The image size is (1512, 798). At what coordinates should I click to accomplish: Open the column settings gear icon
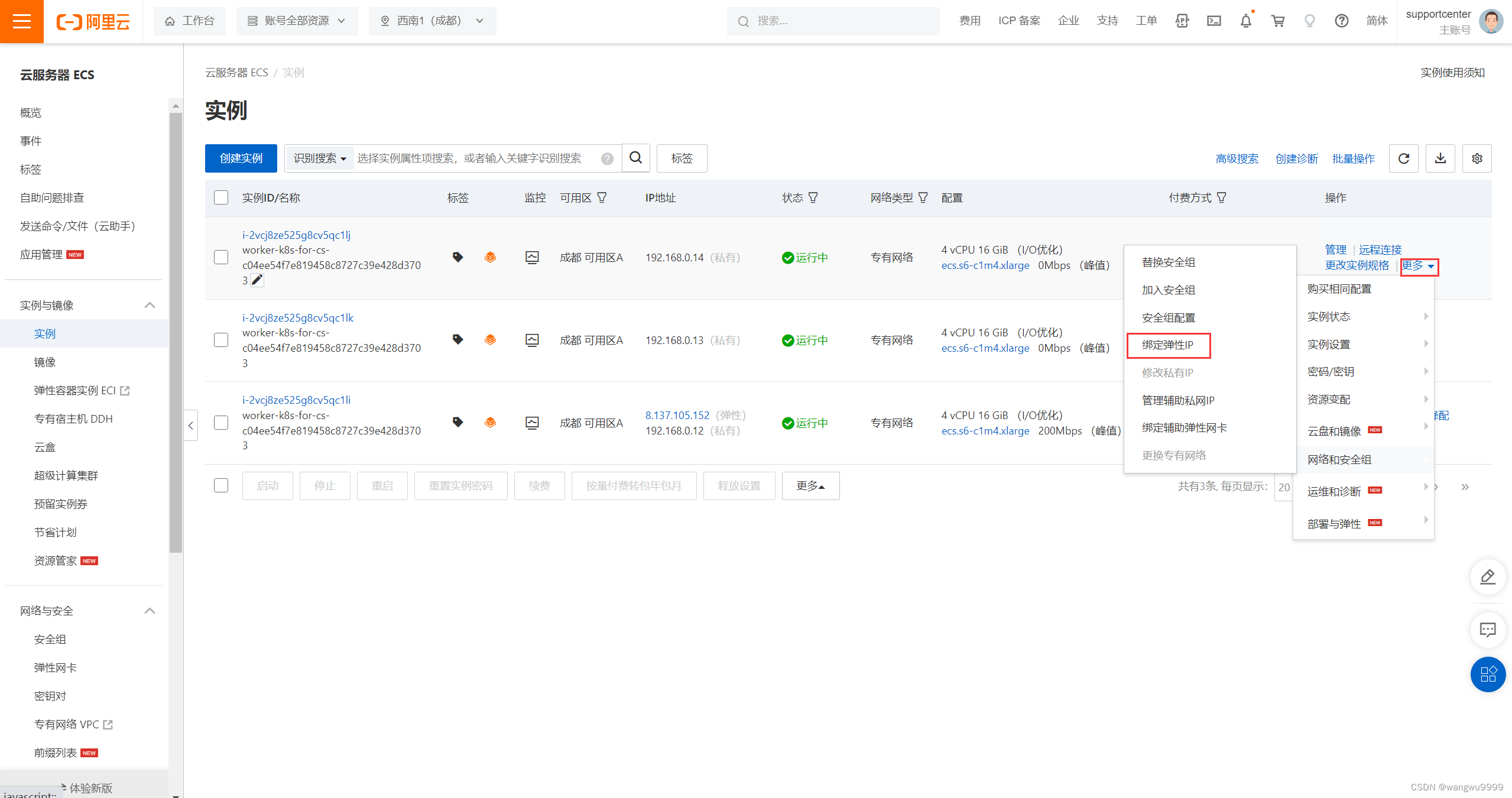(x=1477, y=158)
